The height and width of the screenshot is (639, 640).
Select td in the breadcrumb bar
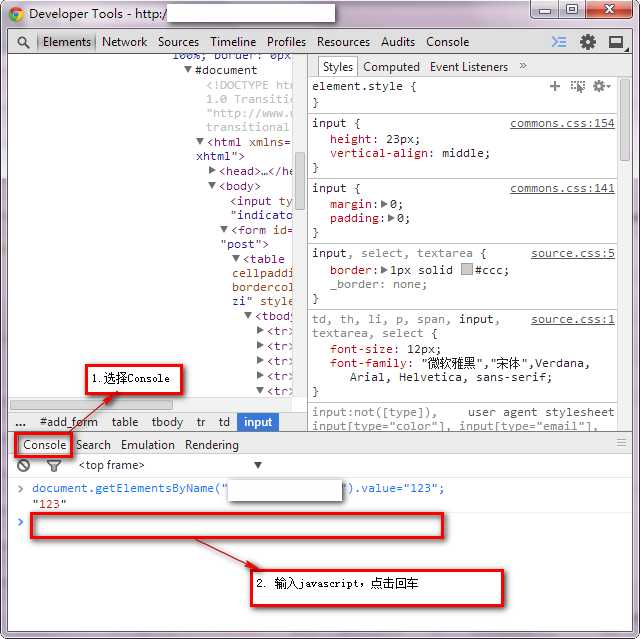pos(224,422)
